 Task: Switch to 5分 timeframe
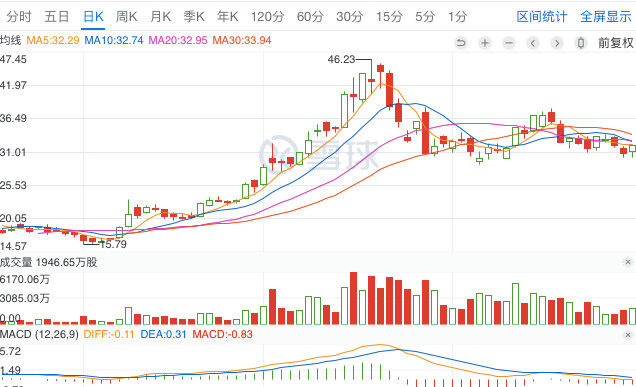[x=425, y=17]
